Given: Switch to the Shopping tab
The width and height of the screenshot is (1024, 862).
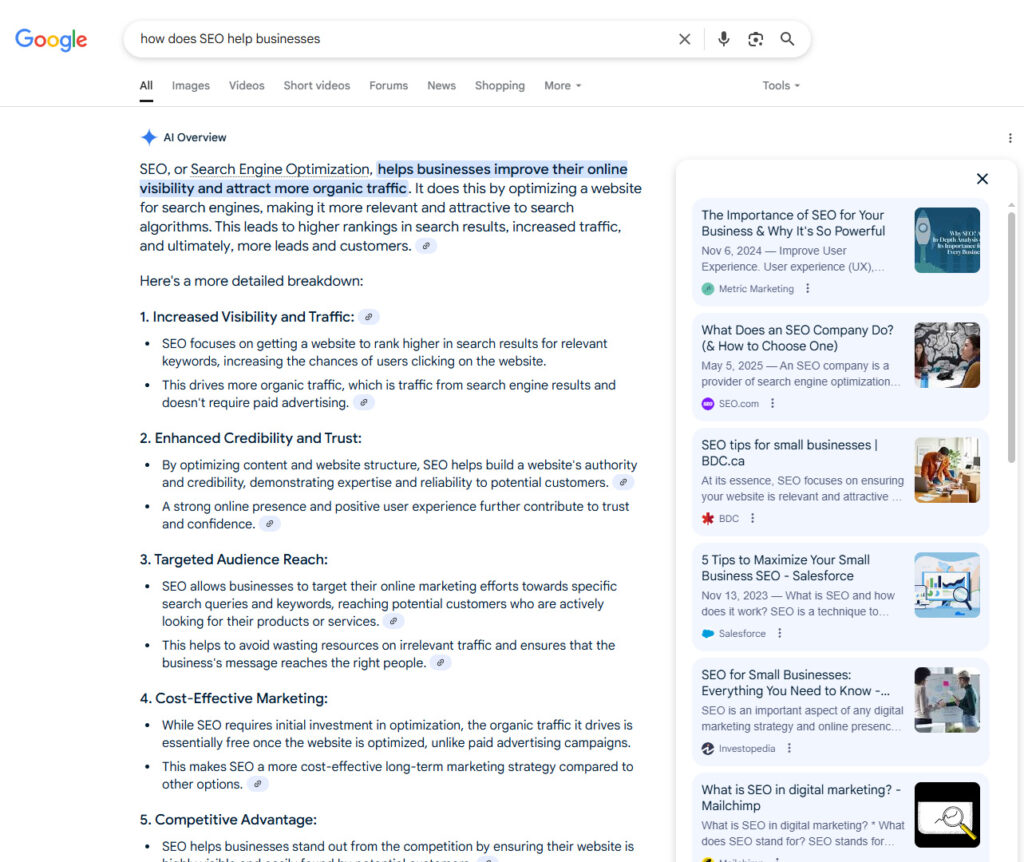Looking at the screenshot, I should tap(500, 86).
